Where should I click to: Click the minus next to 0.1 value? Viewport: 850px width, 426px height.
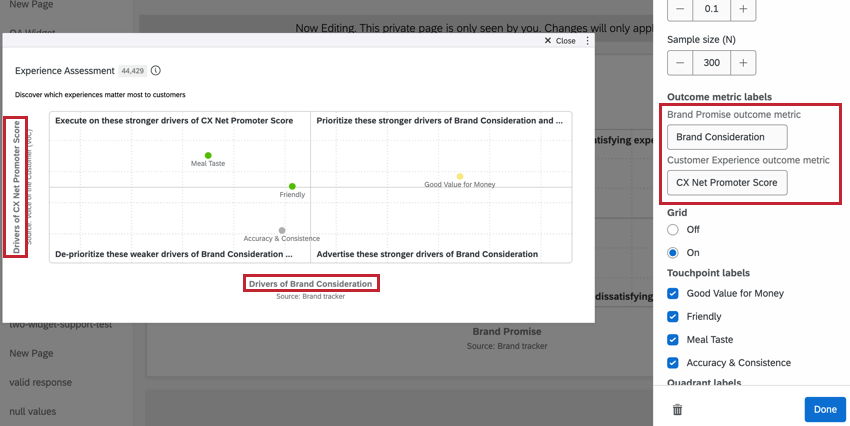[x=680, y=9]
